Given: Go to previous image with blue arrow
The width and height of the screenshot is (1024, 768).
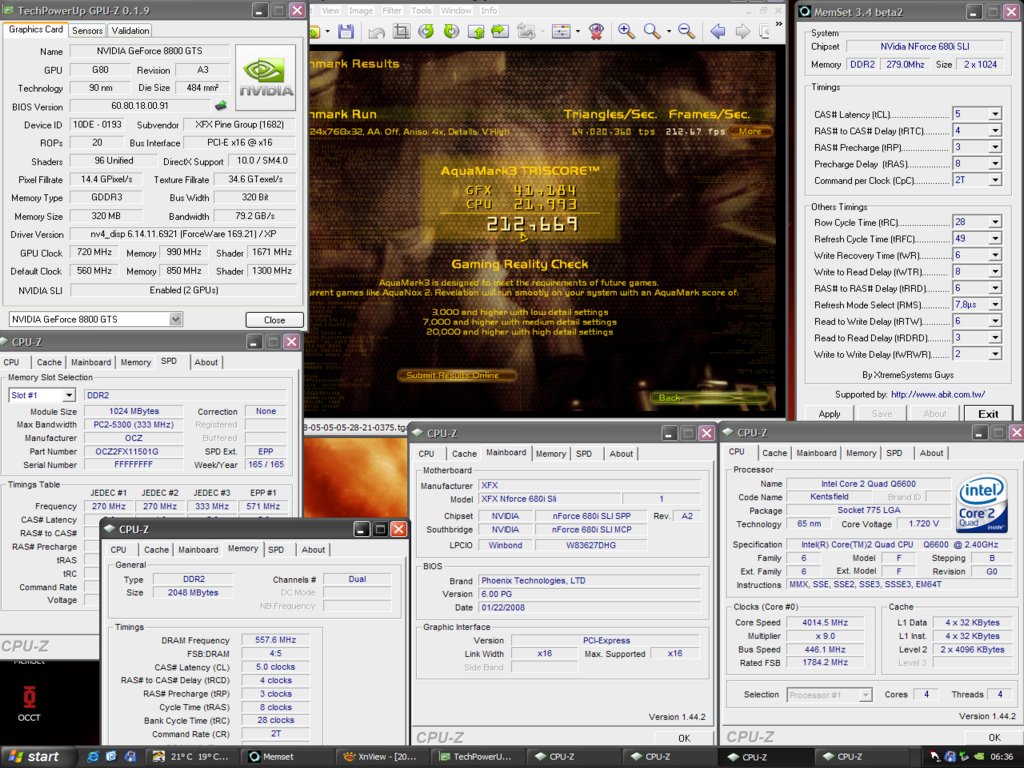Looking at the screenshot, I should pos(718,31).
